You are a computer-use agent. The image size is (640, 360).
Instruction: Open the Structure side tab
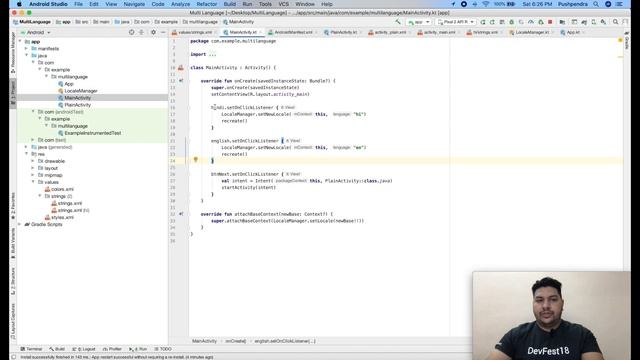pos(13,281)
